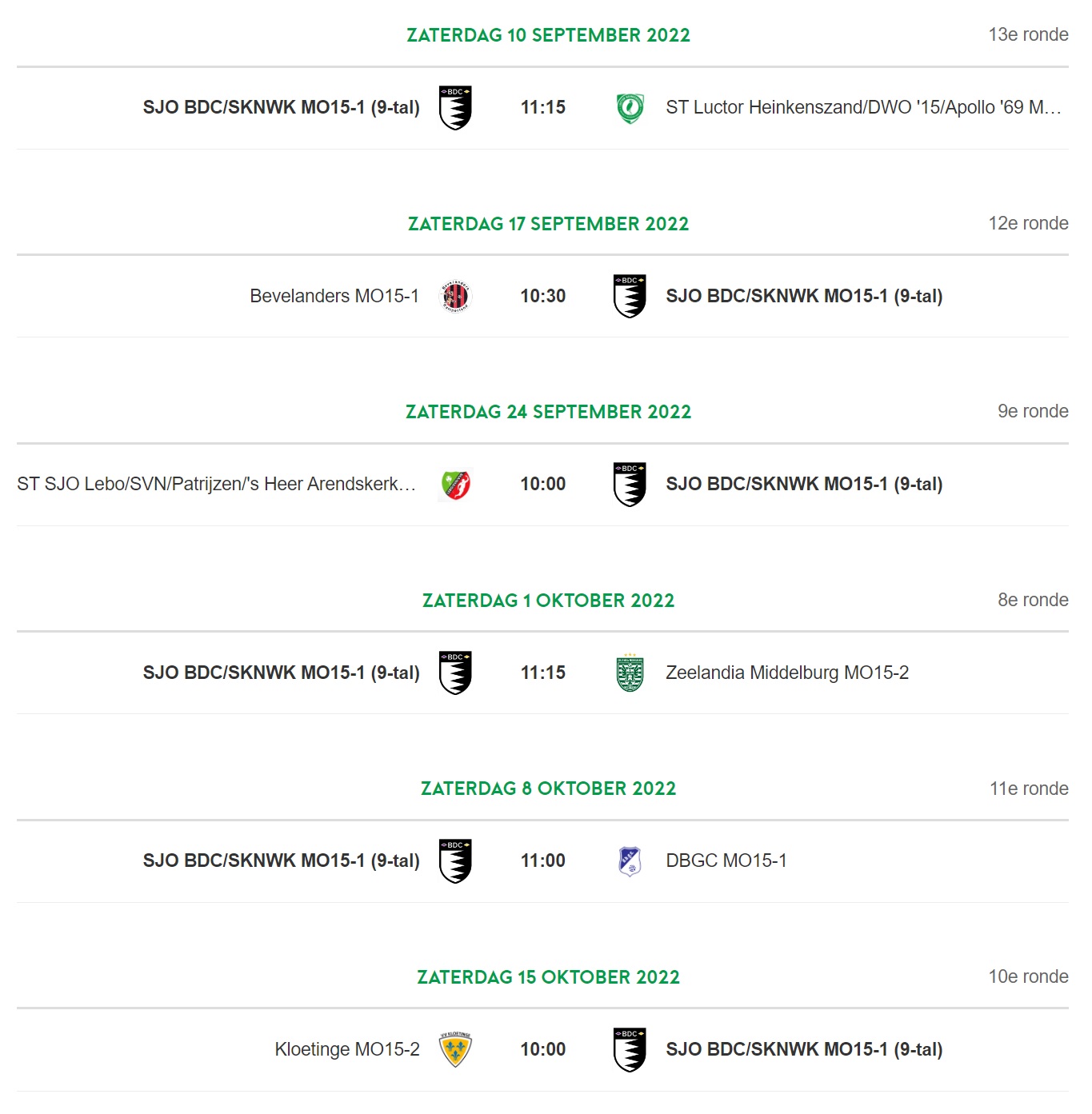Click the 10:30 kickoff time of Bevelanders match
The height and width of the screenshot is (1114, 1092).
543,296
